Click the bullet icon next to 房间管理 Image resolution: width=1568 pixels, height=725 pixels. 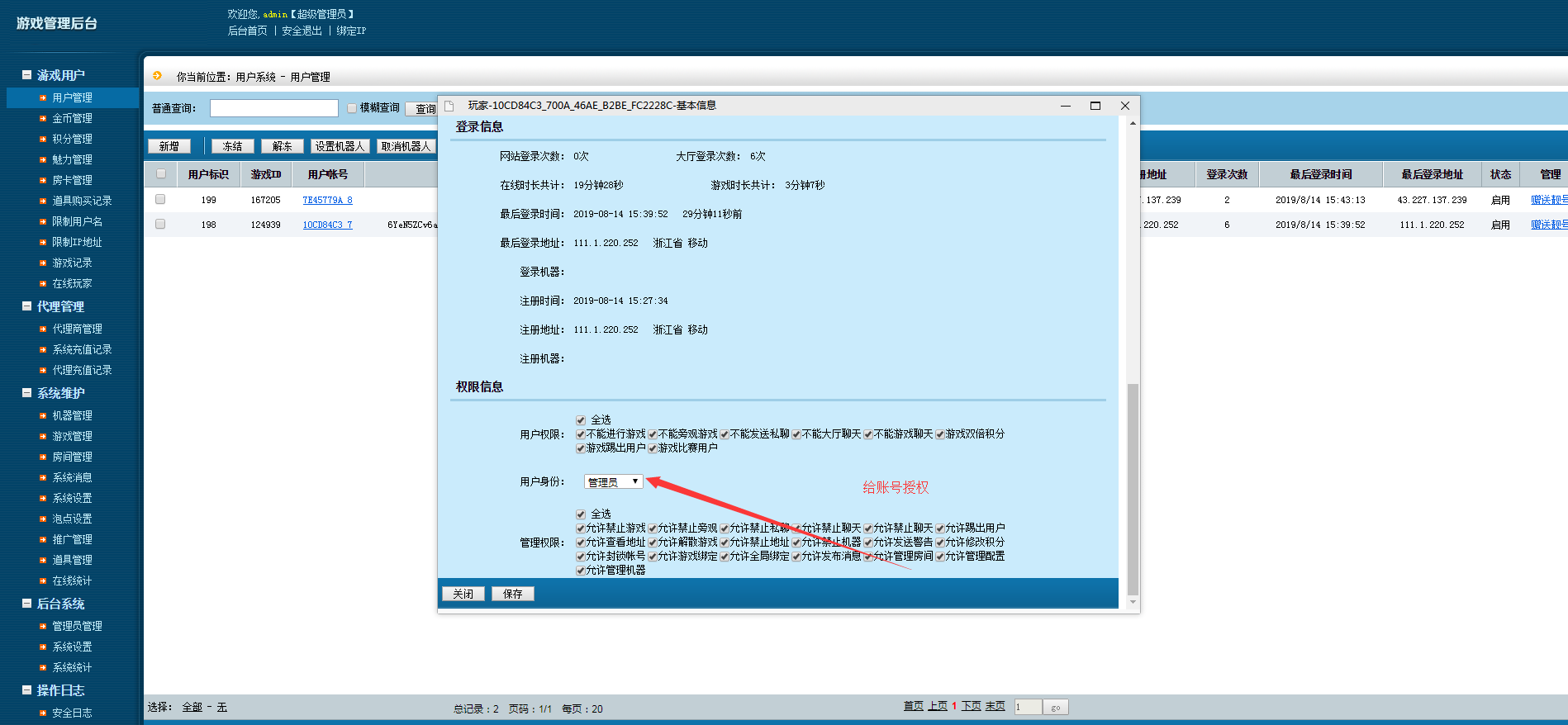pyautogui.click(x=43, y=457)
